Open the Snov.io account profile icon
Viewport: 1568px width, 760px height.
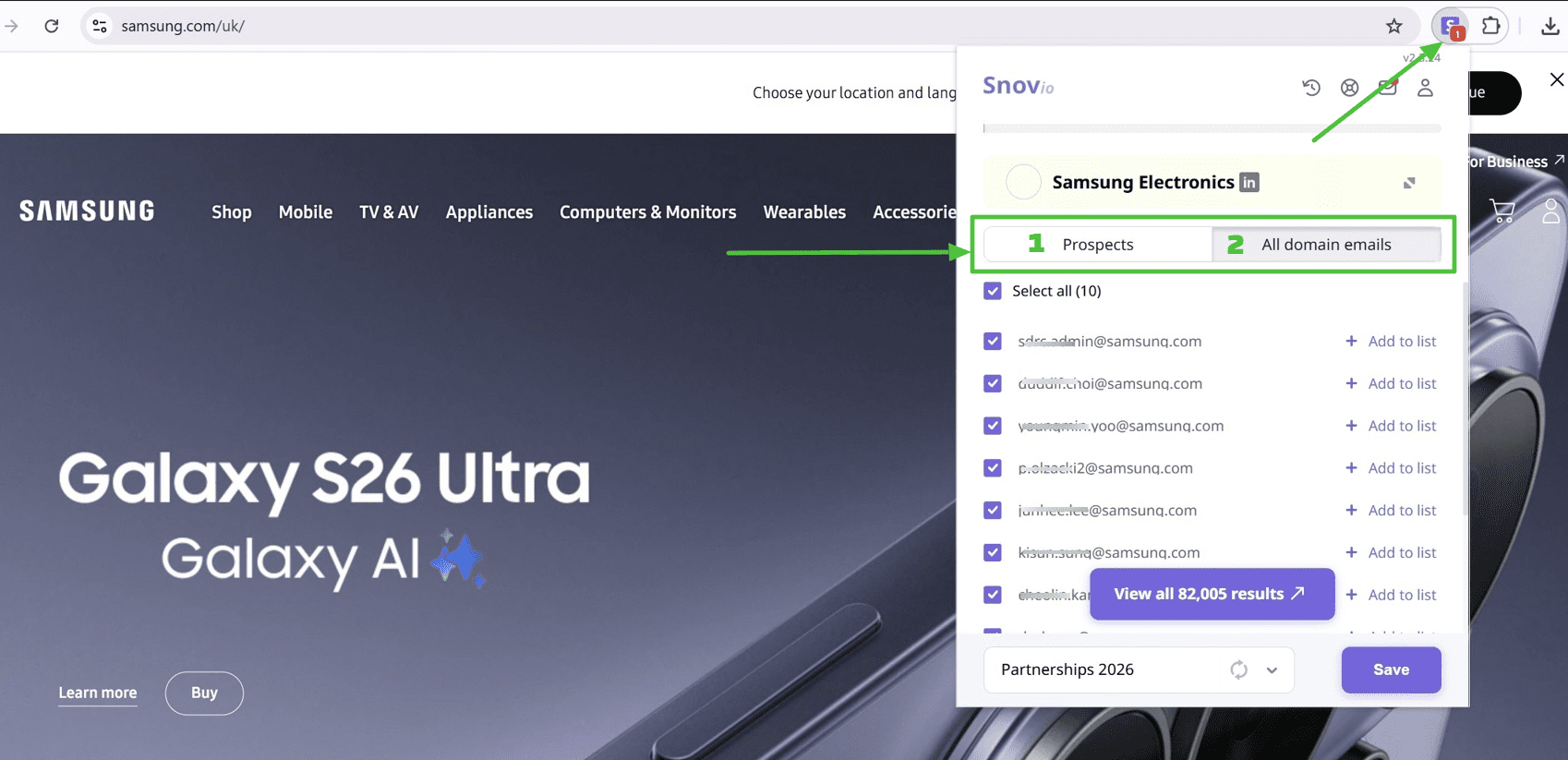click(1425, 88)
